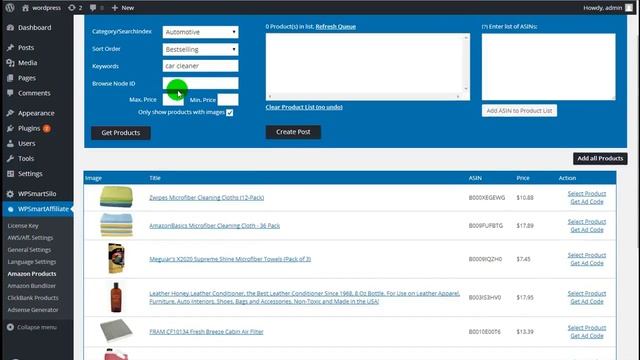Open FRAM CF10134 Fresh Breeze link

click(206, 332)
